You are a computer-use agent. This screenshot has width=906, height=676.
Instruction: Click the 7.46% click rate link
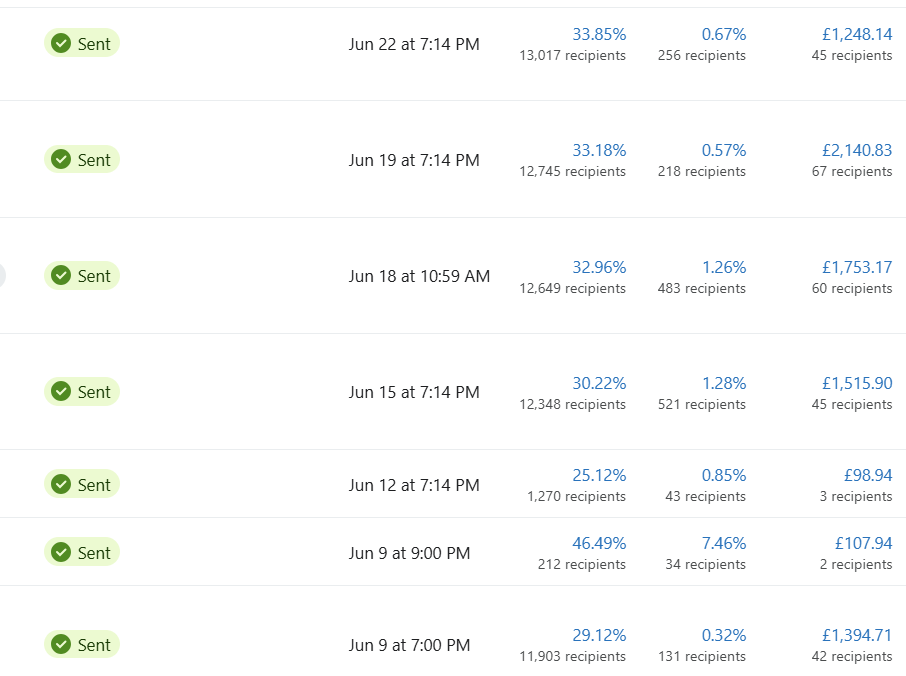click(723, 543)
